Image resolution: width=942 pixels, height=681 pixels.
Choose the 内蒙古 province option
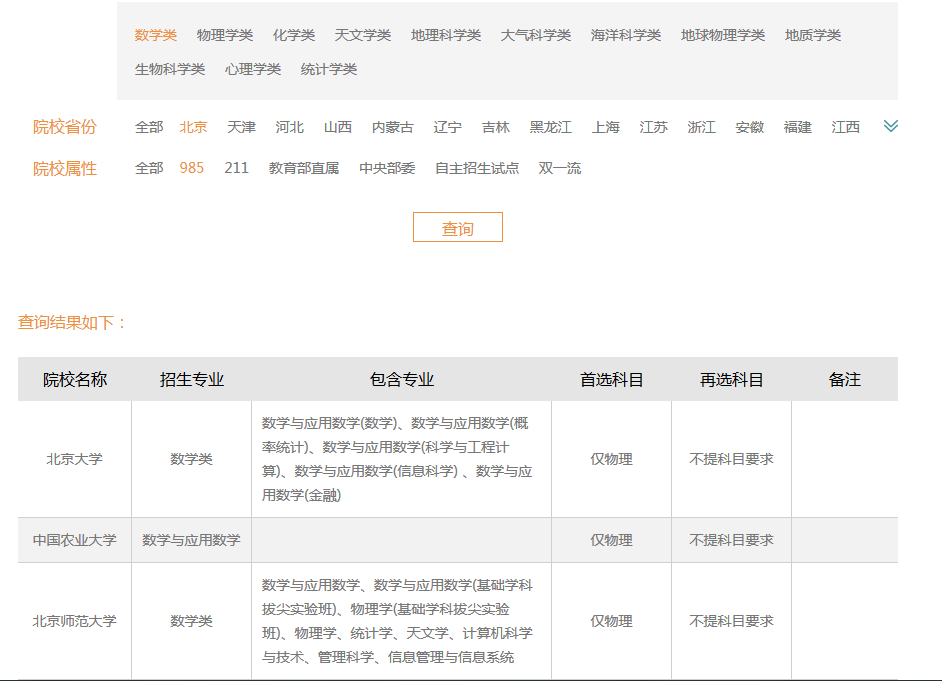[x=393, y=127]
